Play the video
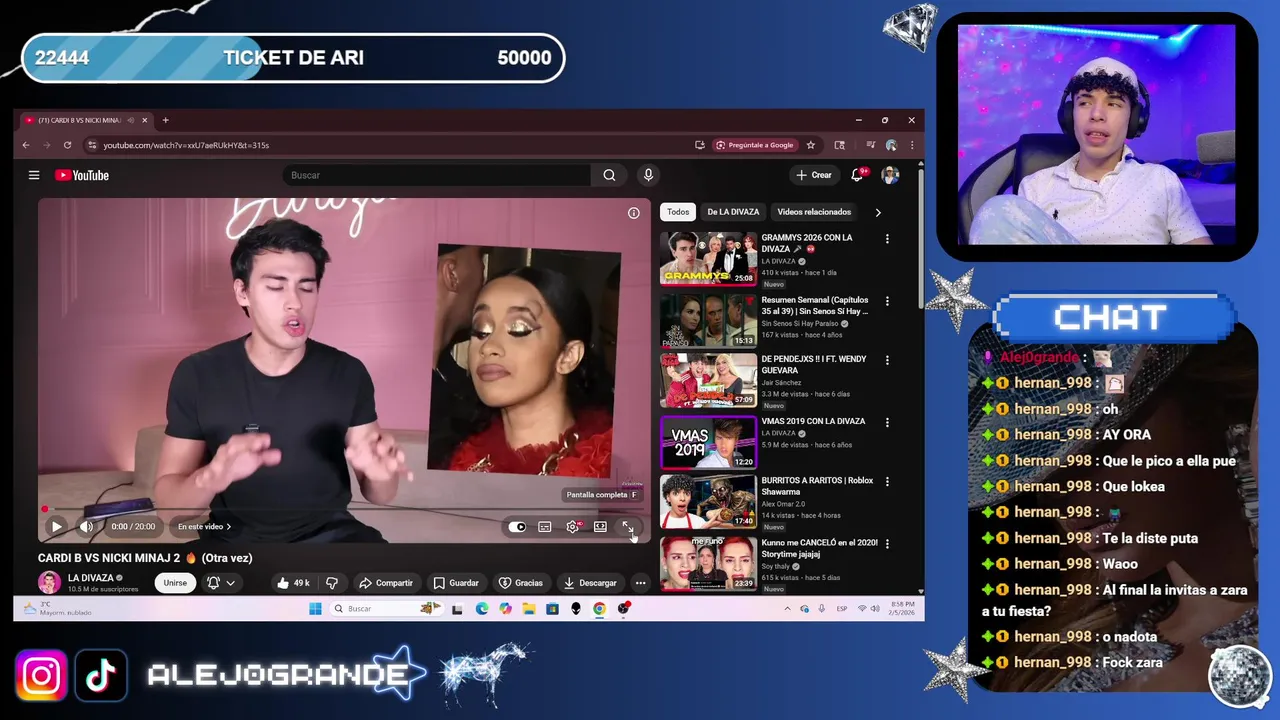Image resolution: width=1280 pixels, height=720 pixels. tap(56, 526)
